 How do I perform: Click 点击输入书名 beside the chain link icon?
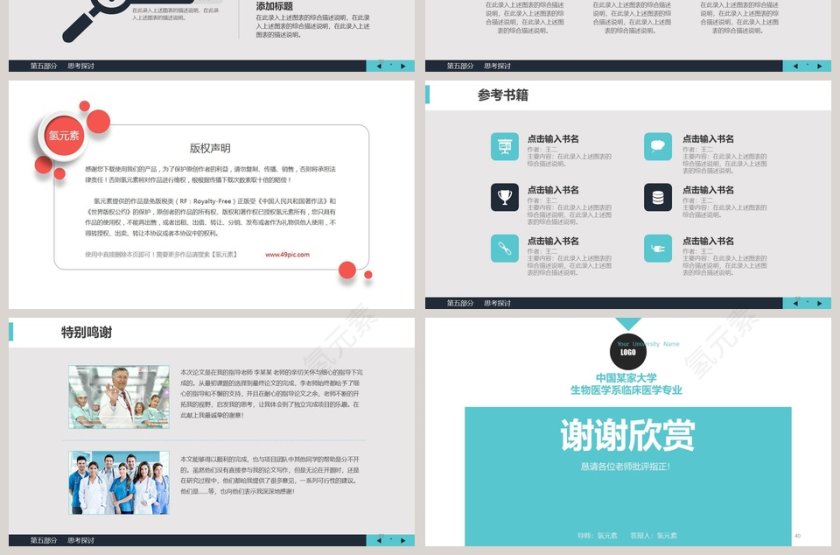[x=553, y=241]
